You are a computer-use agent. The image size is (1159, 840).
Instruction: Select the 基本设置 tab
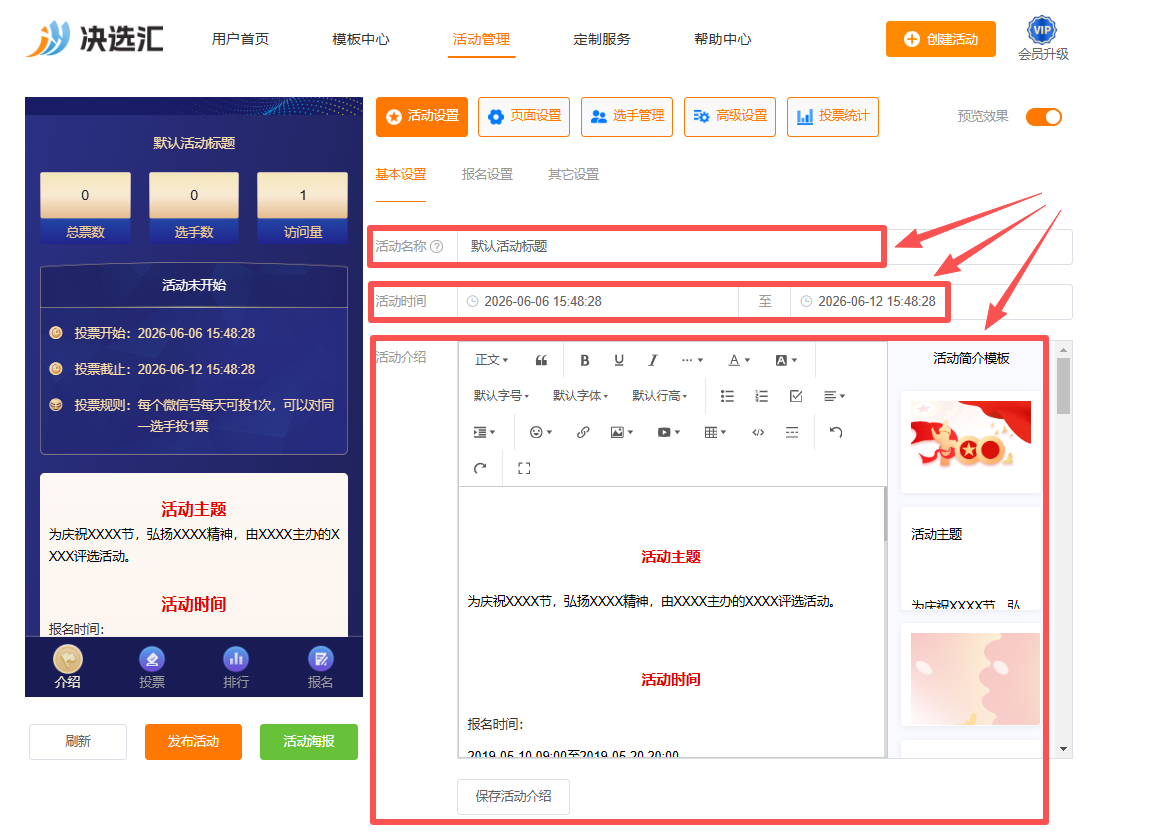click(401, 175)
